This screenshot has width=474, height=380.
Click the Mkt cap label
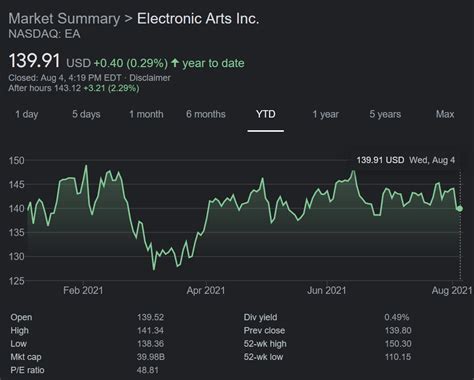coord(26,357)
